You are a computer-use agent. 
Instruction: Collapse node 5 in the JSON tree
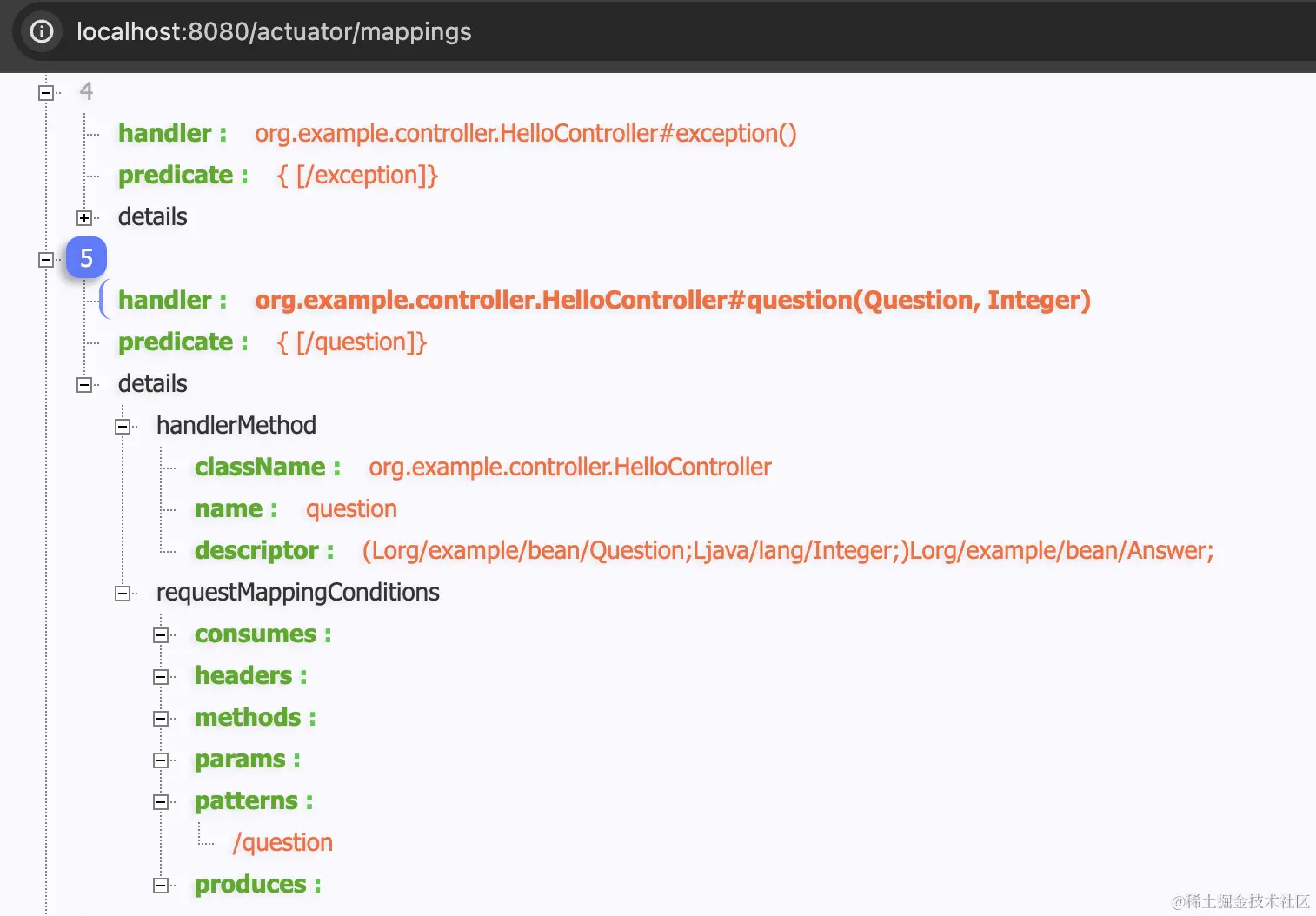[x=46, y=259]
